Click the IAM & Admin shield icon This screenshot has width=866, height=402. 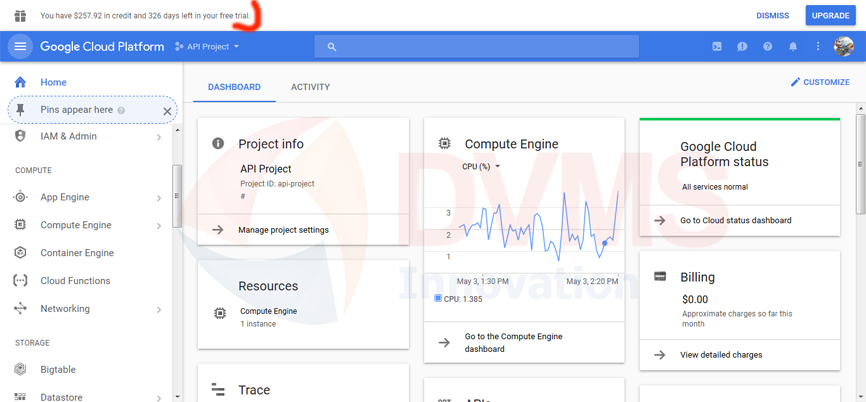[x=20, y=136]
